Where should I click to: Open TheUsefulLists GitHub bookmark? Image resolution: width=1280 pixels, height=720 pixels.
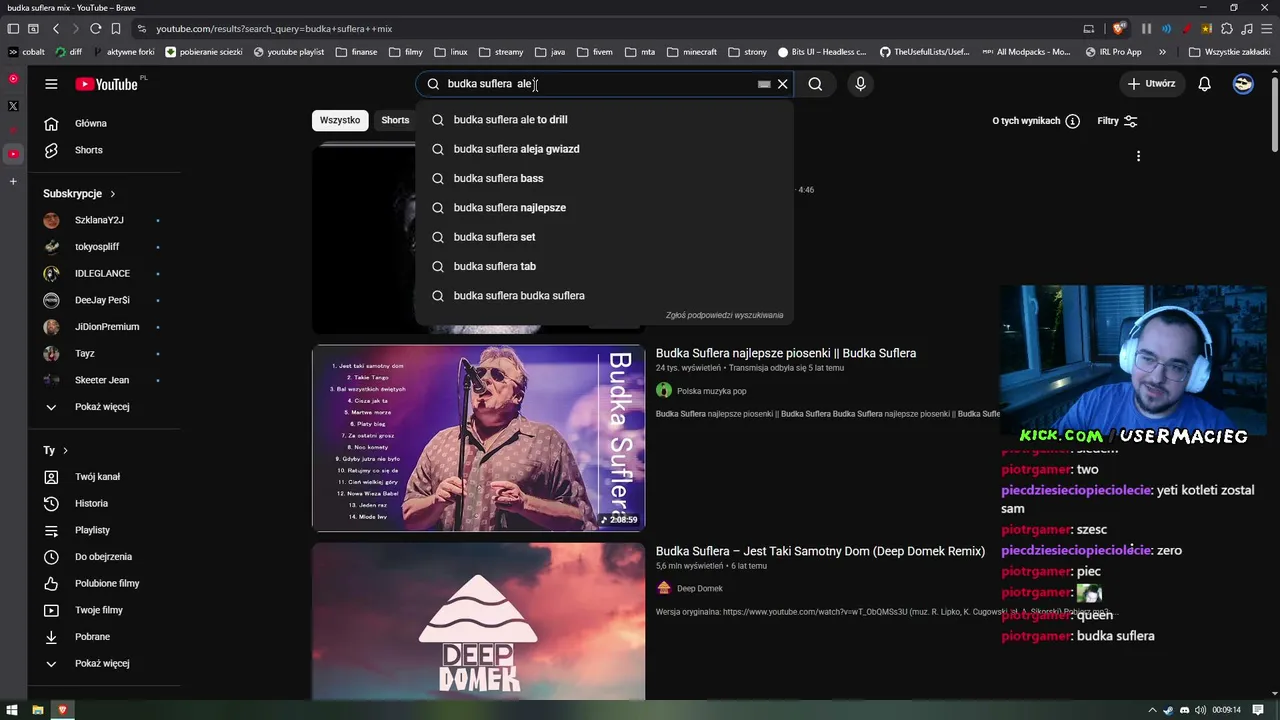pyautogui.click(x=925, y=52)
